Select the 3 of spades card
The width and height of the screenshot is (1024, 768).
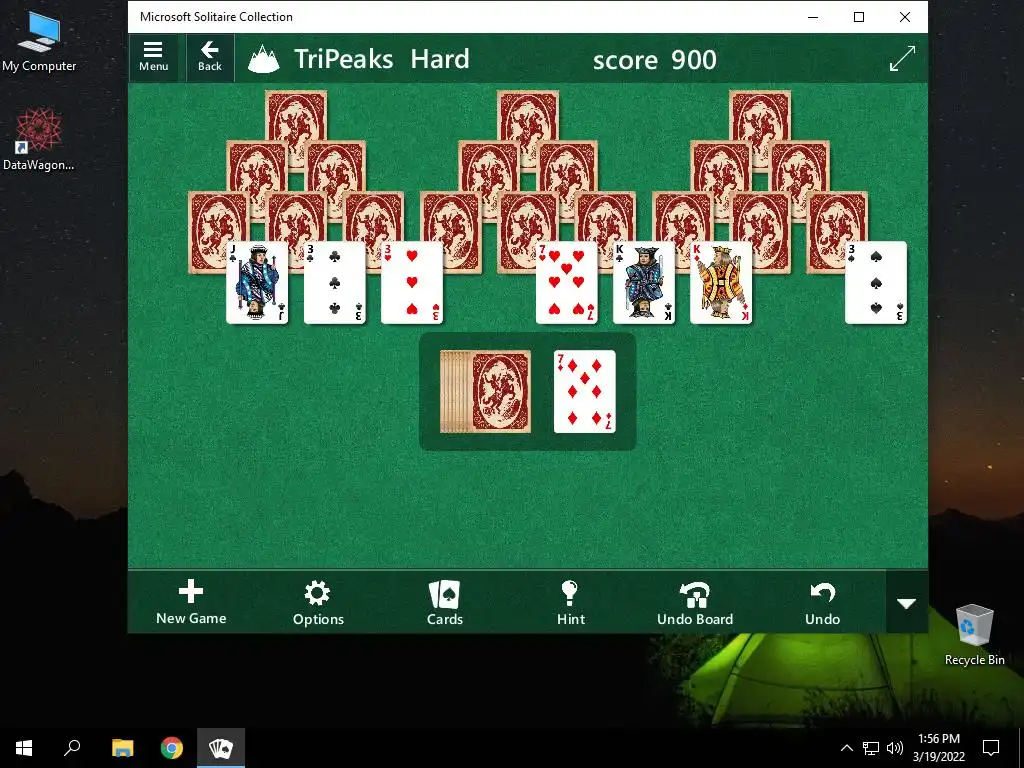click(876, 282)
